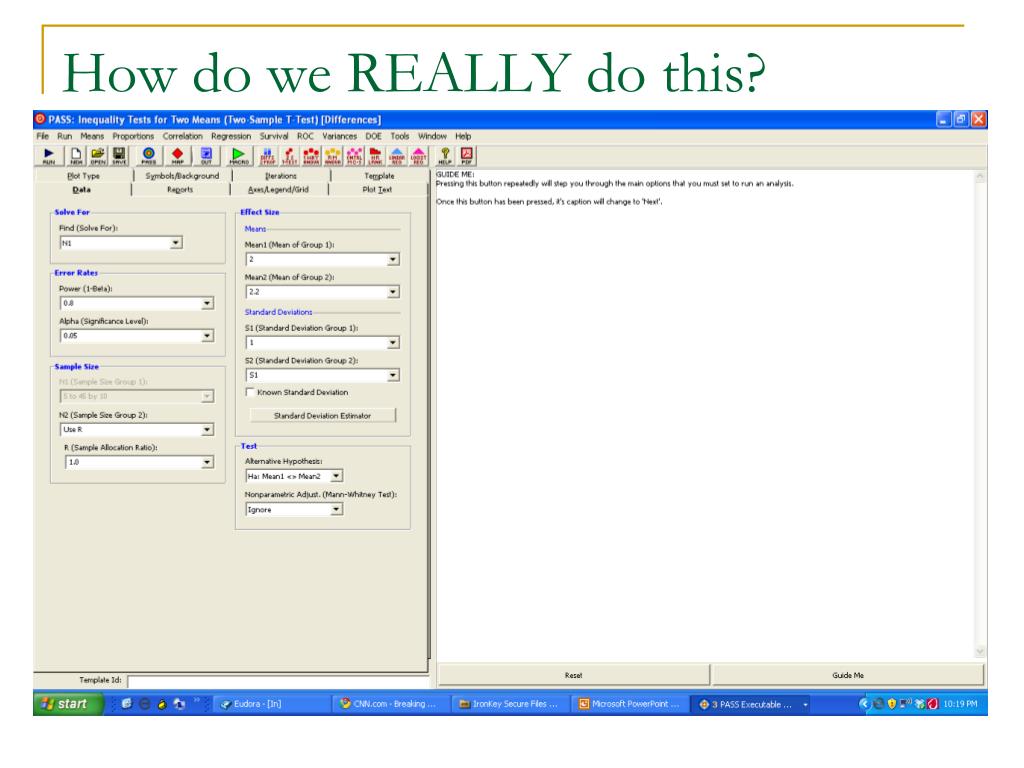Click the linear regression toolbar icon
Screen dimensions: 1024x768
(397, 156)
